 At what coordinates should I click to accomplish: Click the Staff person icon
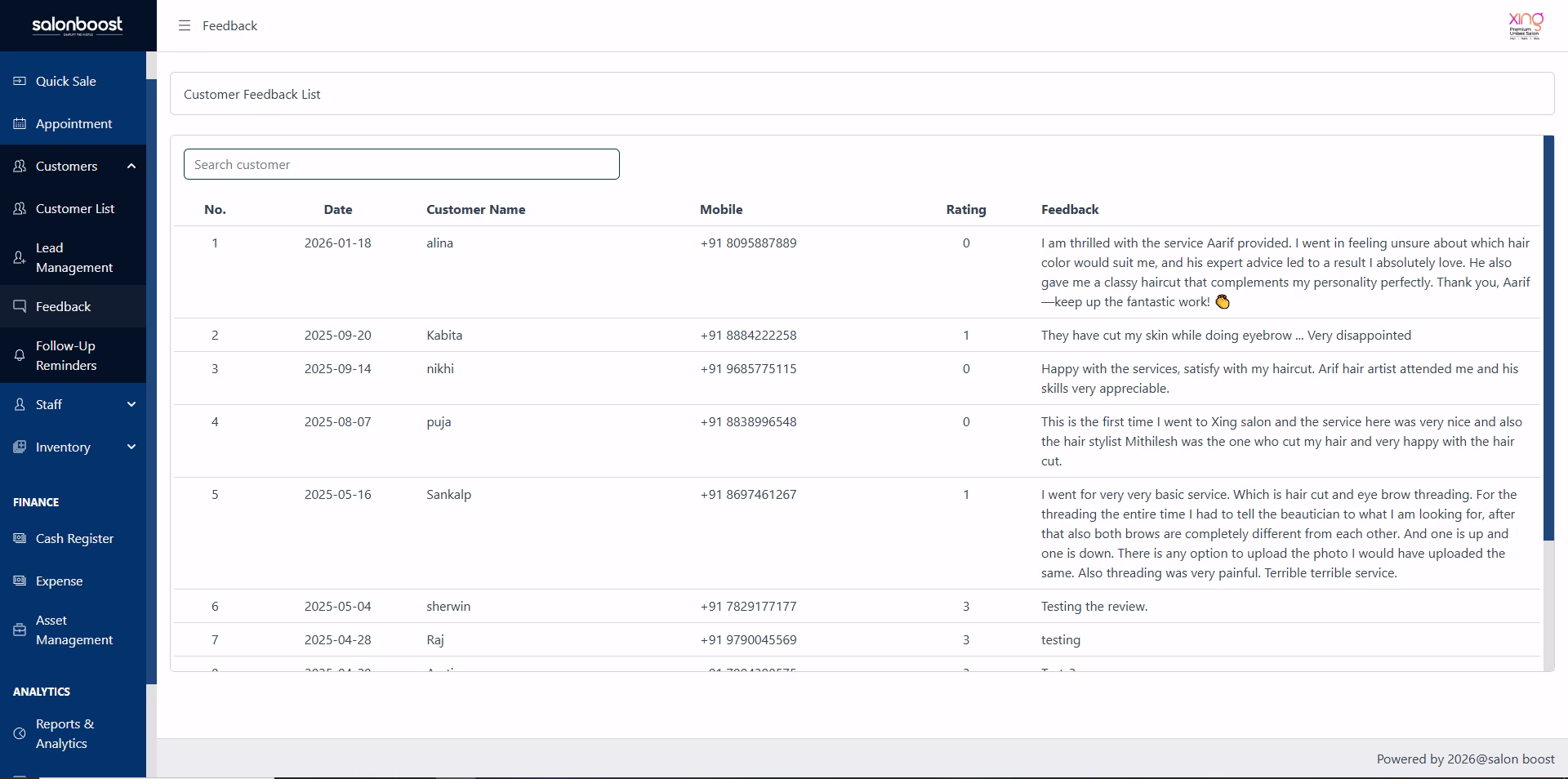pos(20,404)
